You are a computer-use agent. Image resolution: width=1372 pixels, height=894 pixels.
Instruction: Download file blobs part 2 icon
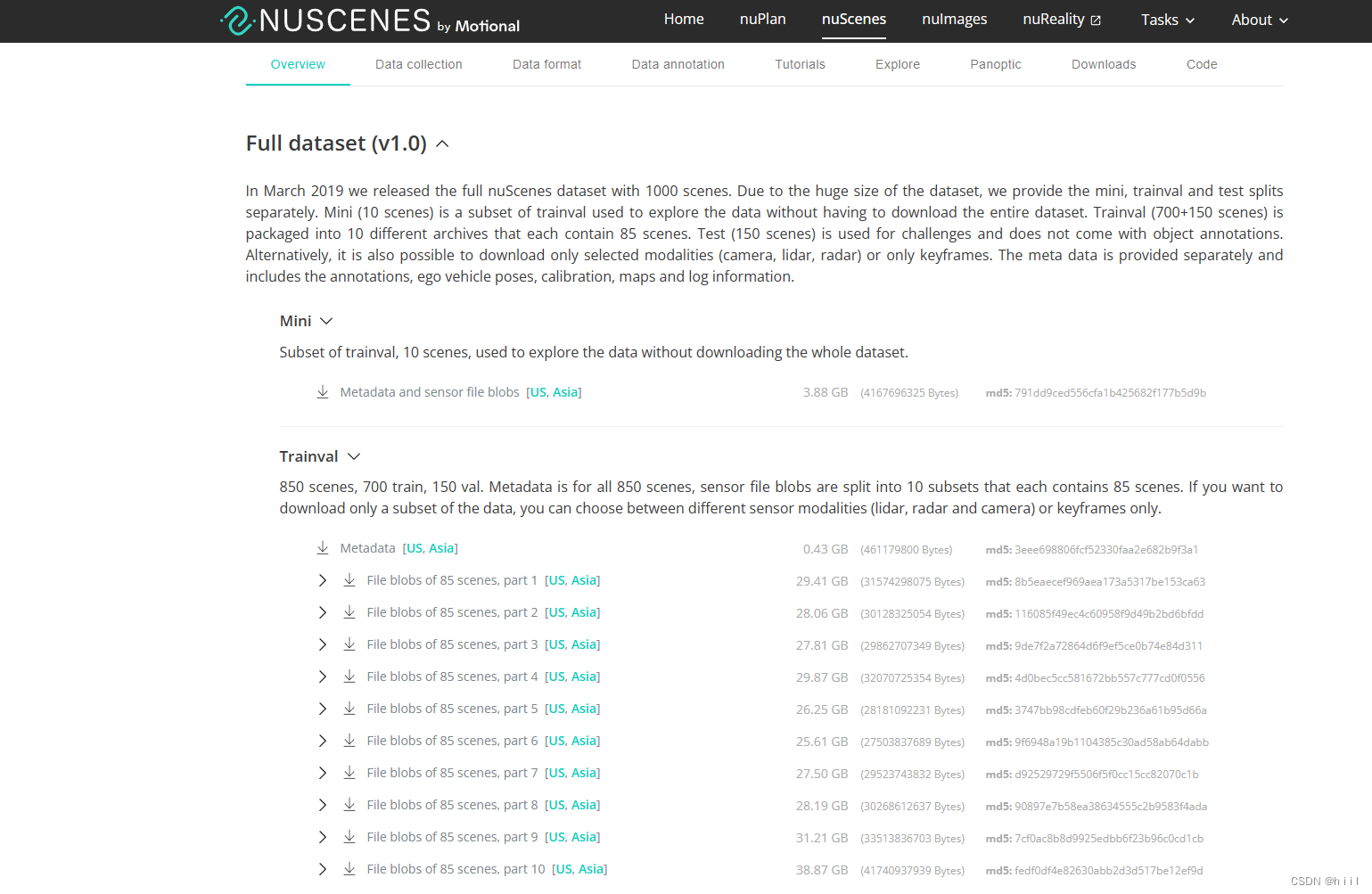pyautogui.click(x=349, y=612)
